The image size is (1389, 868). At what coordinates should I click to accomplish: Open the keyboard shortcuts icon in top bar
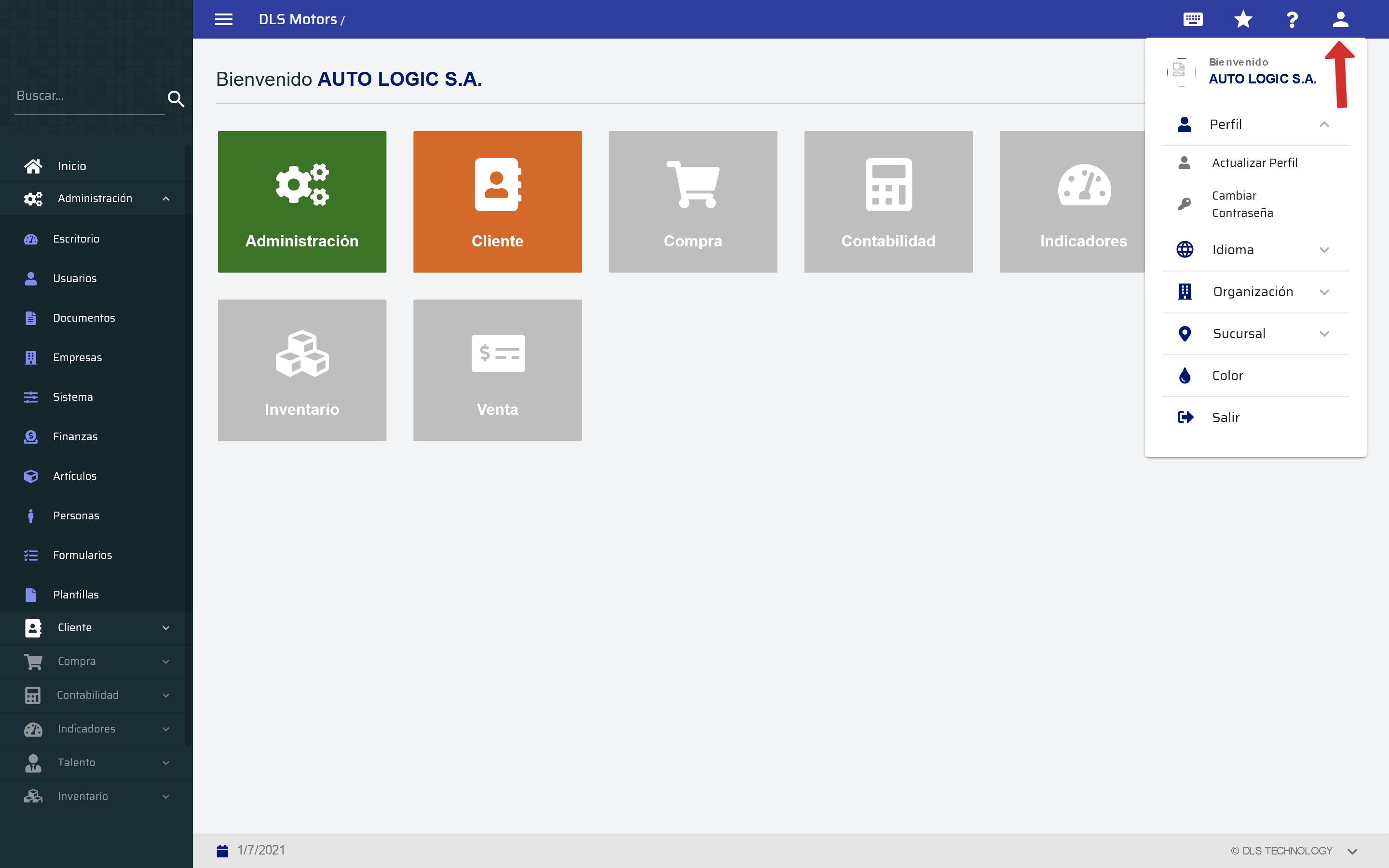1193,19
